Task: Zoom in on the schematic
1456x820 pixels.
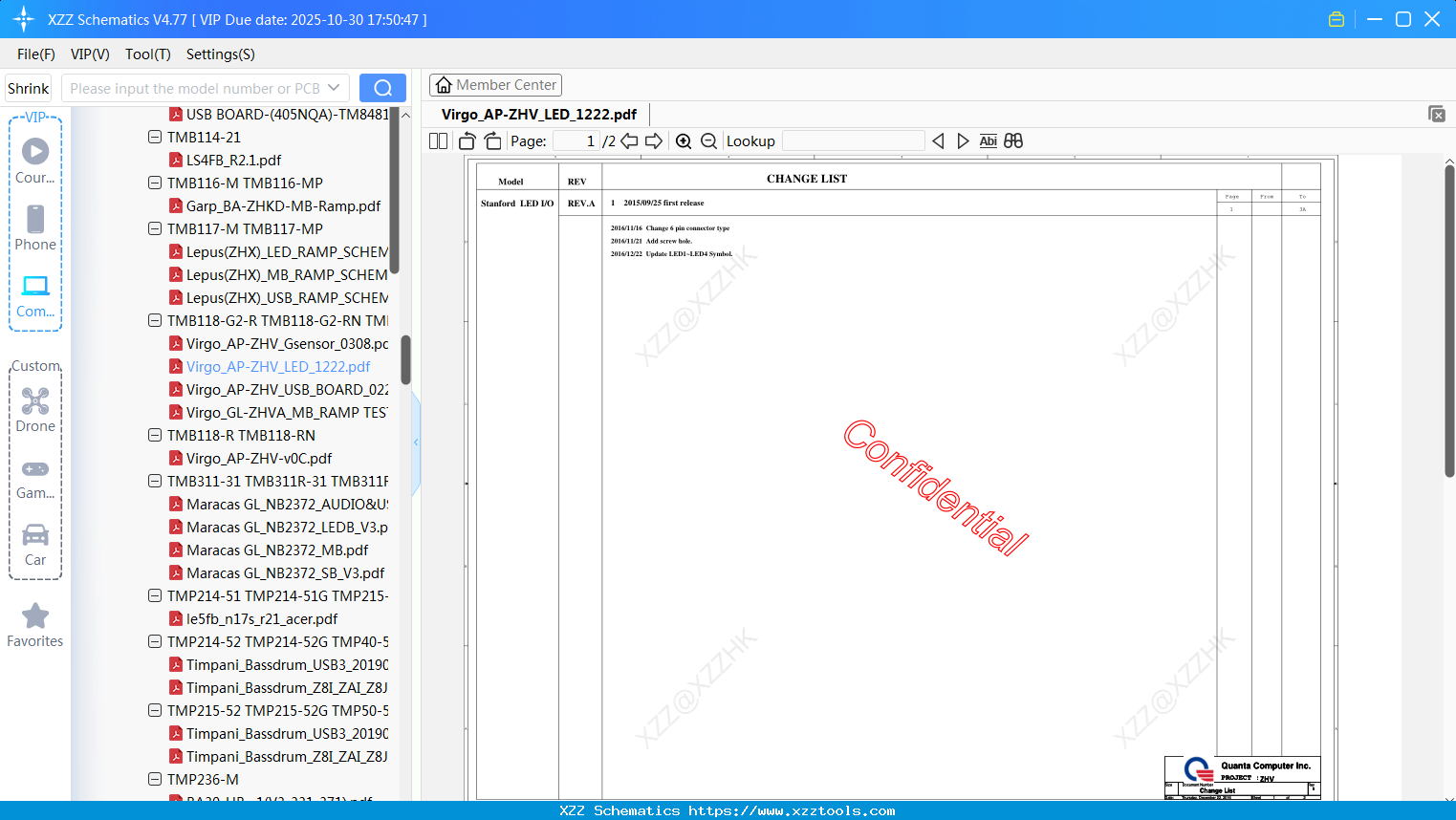Action: [x=684, y=141]
